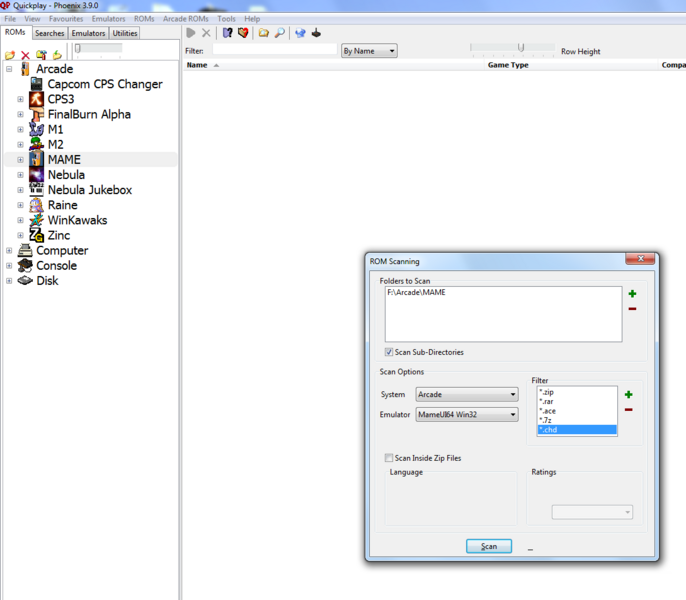Click the open ROM folder toolbar icon
Image resolution: width=686 pixels, height=600 pixels.
coord(263,33)
